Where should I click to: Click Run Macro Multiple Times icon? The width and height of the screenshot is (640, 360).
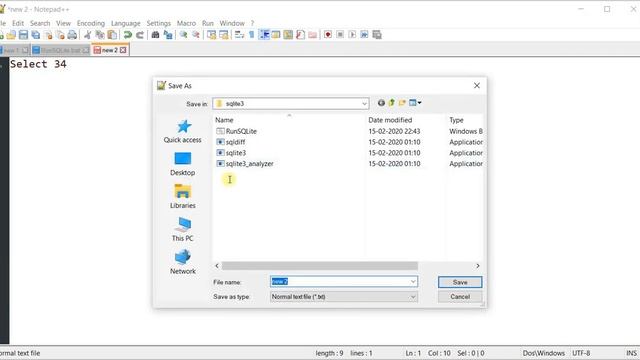click(364, 35)
